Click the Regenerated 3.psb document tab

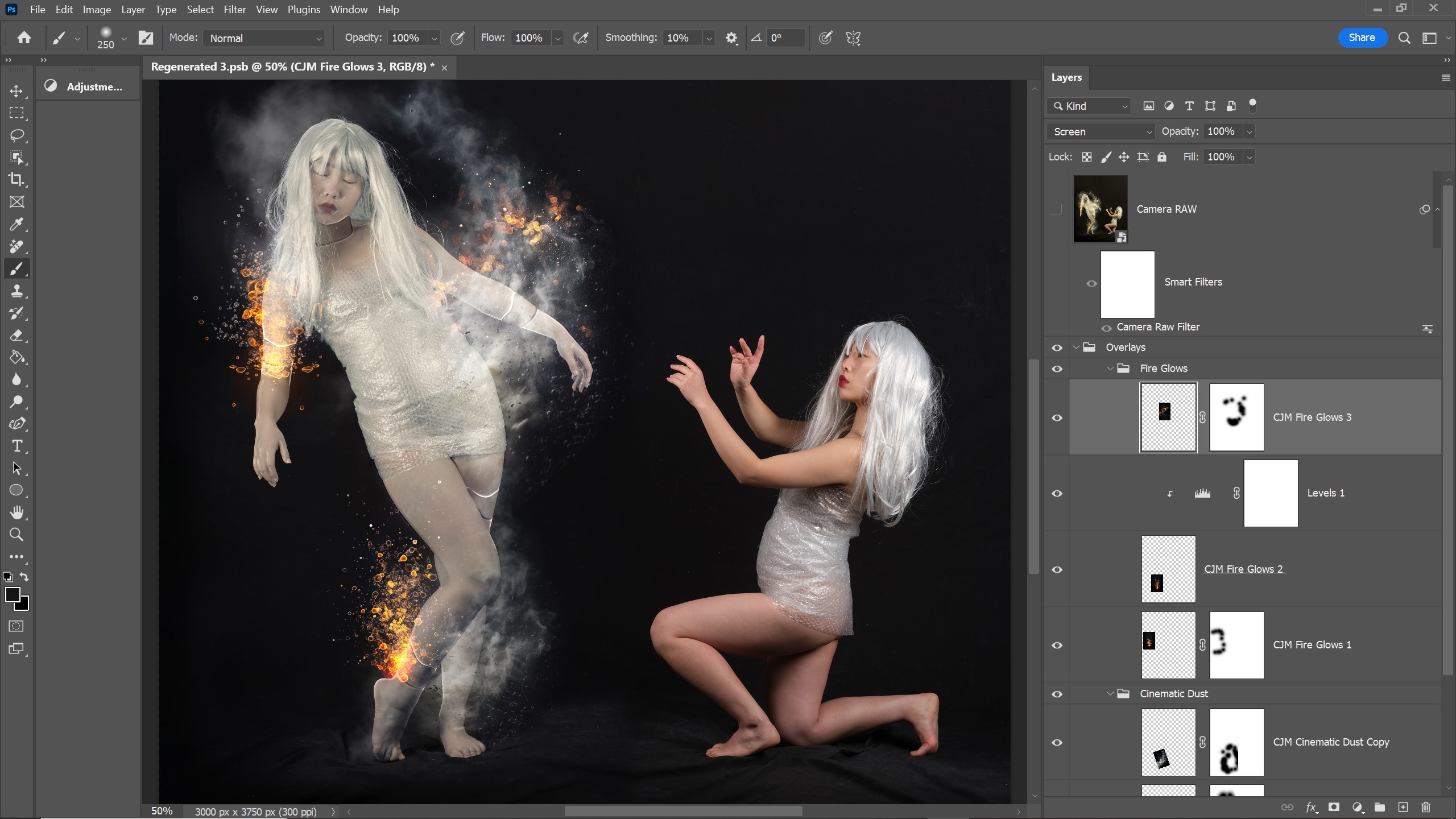(292, 67)
